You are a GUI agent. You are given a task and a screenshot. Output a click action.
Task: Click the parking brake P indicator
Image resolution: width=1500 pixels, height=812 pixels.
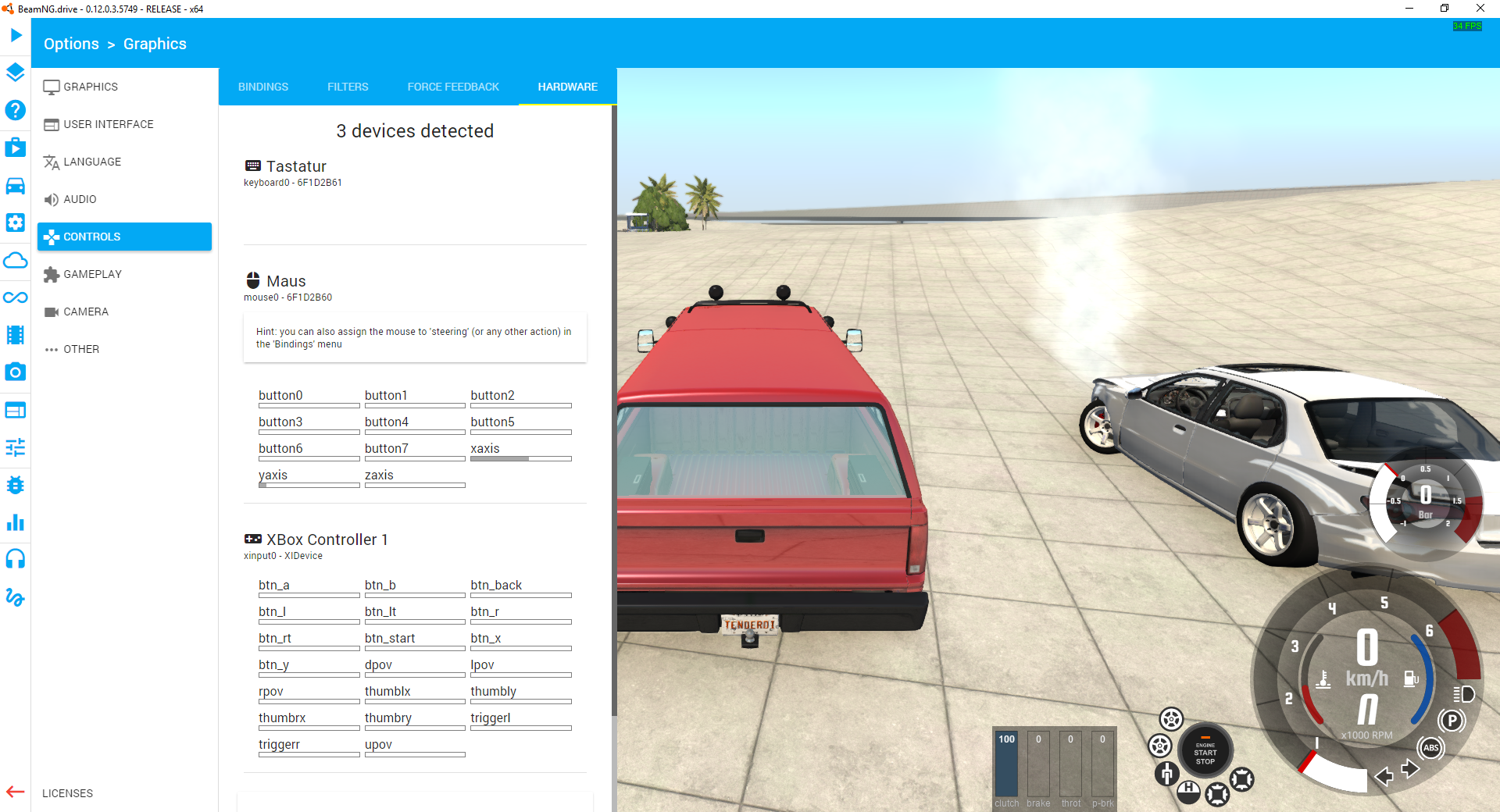tap(1452, 721)
